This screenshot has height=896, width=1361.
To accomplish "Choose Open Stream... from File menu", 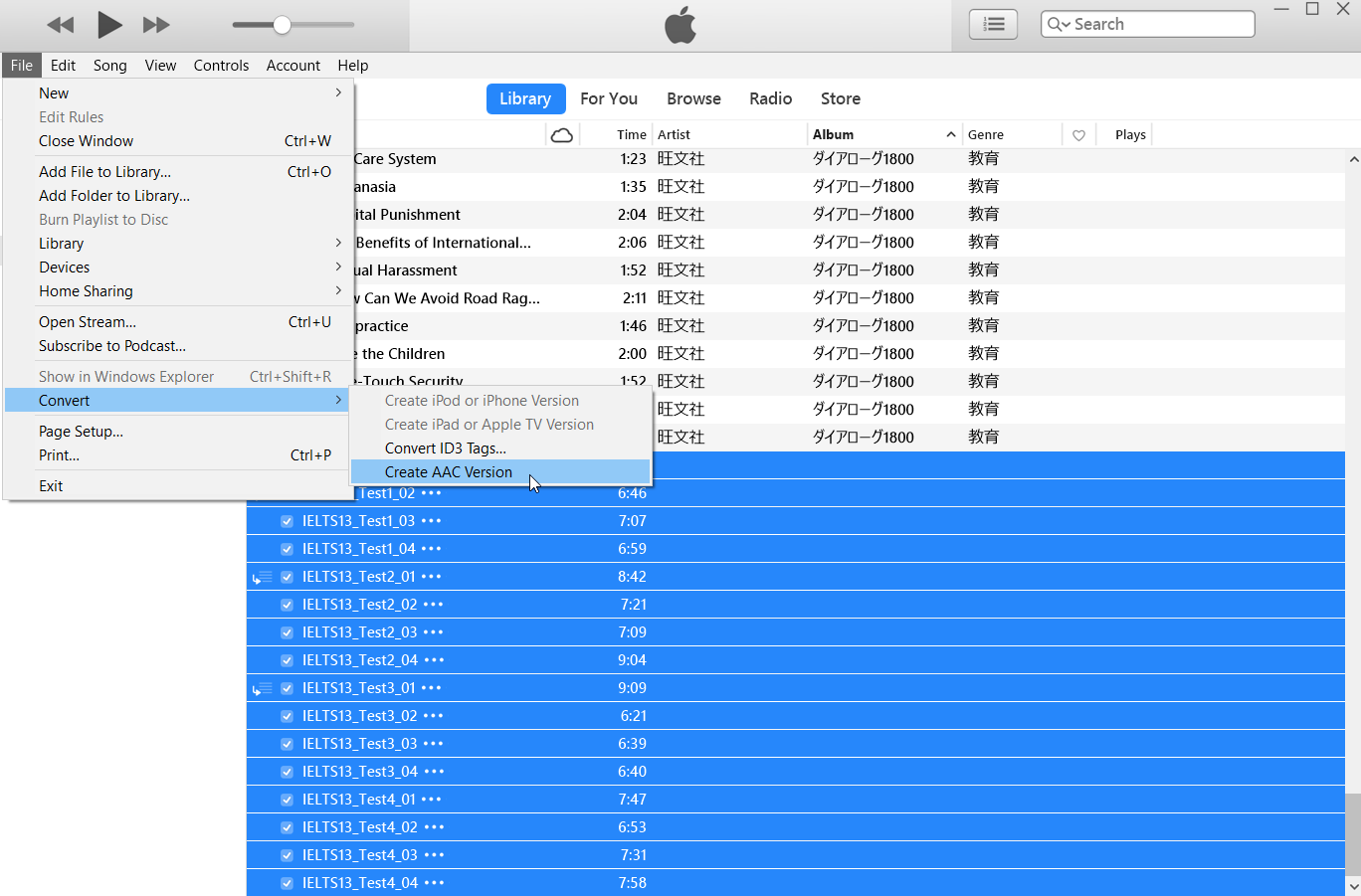I will pyautogui.click(x=177, y=322).
